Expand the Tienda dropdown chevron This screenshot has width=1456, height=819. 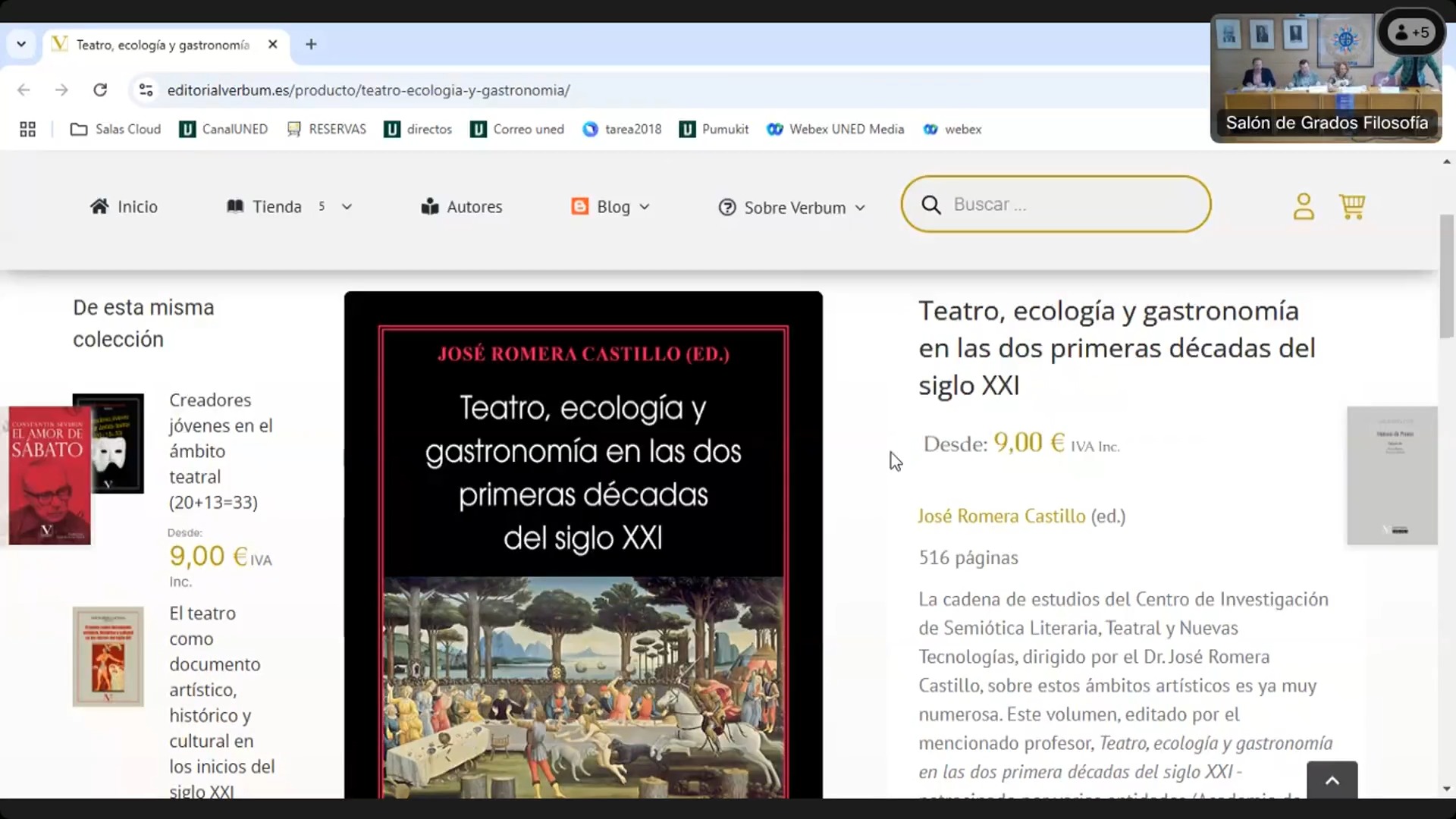[x=347, y=206]
